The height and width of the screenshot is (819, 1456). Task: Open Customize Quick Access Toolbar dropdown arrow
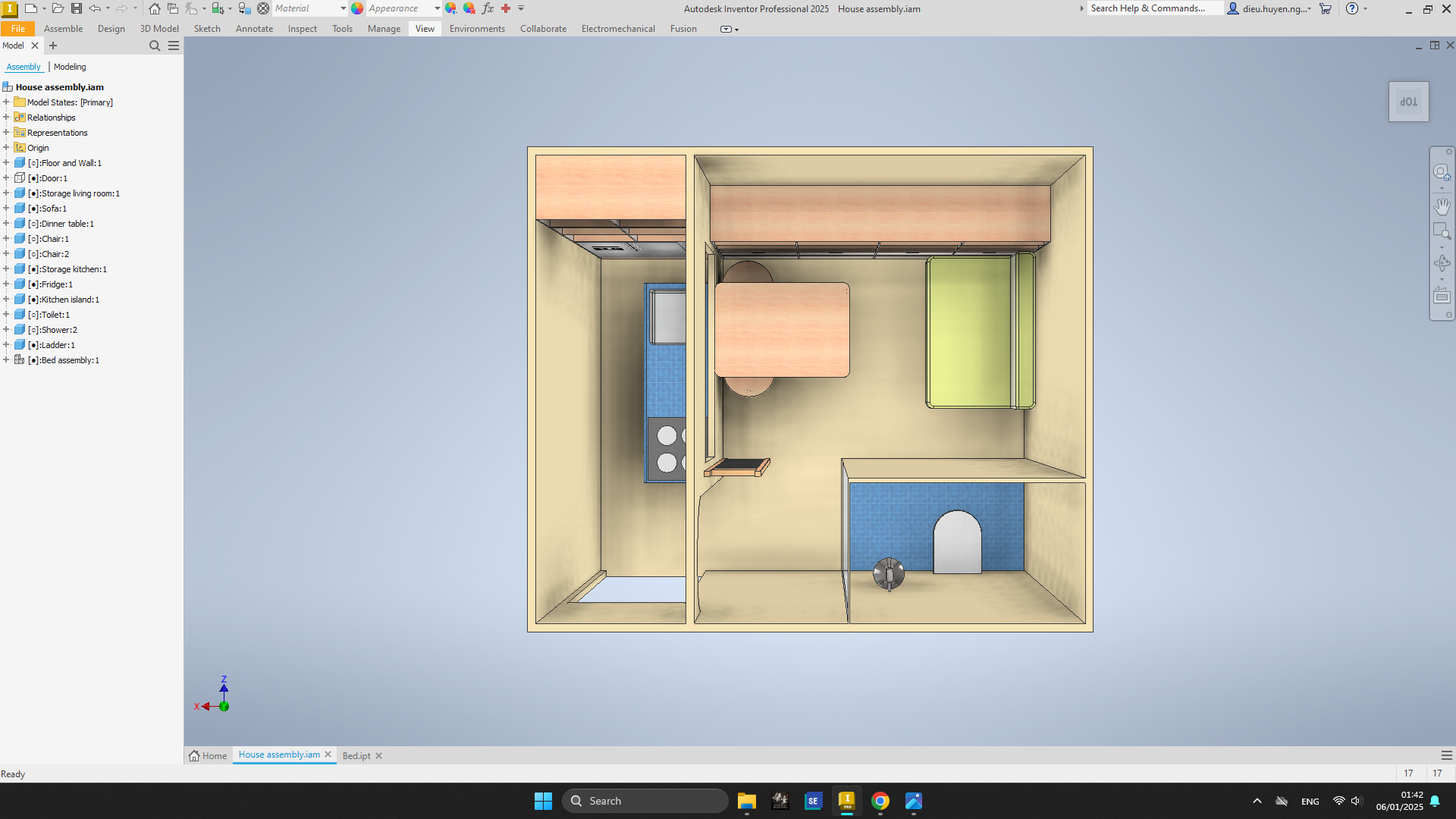521,8
